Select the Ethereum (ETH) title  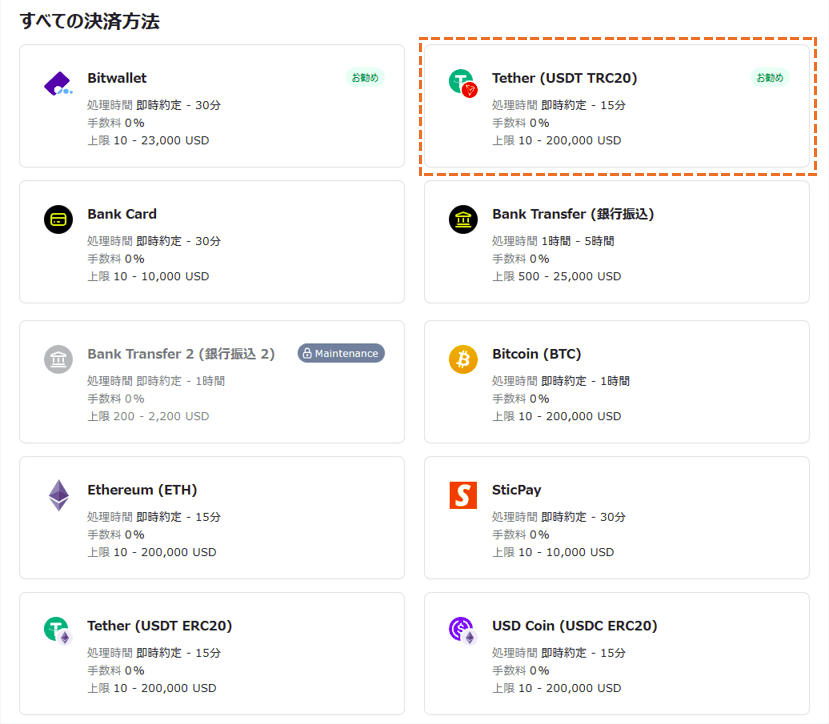142,490
